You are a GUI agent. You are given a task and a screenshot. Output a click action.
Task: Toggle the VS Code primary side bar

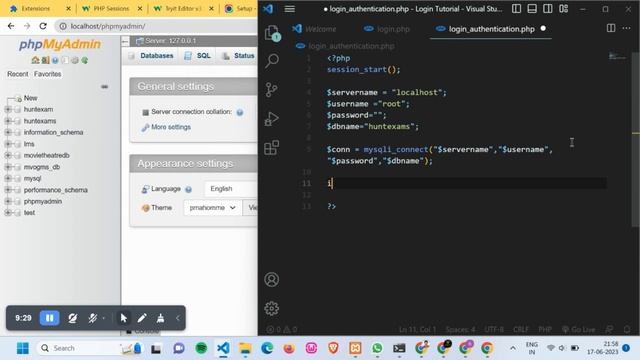click(516, 9)
